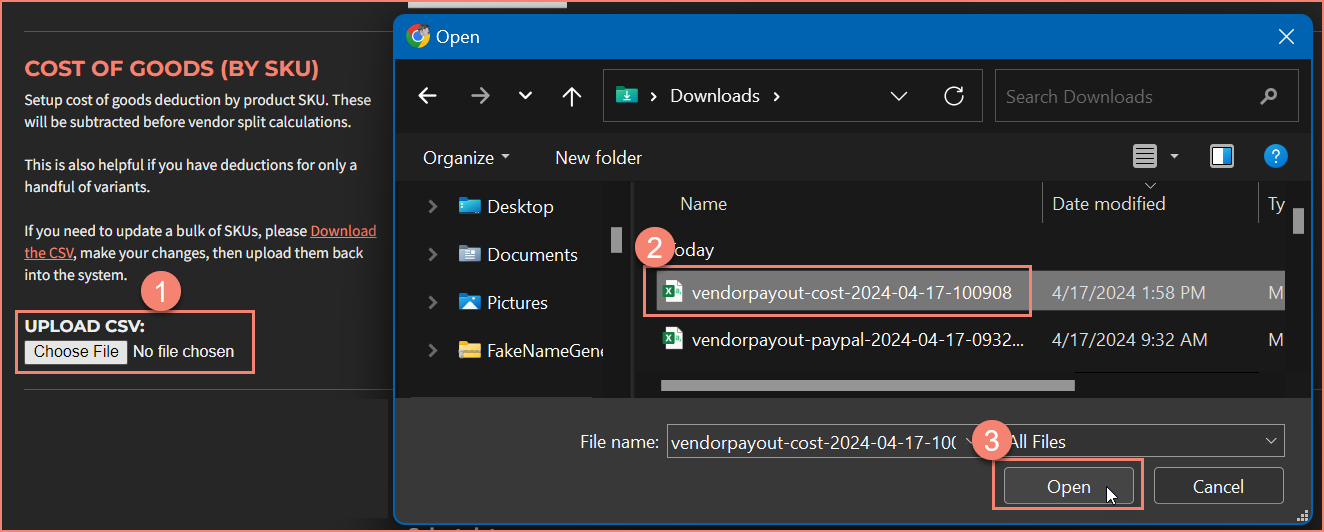Open the Organize menu
Viewport: 1324px width, 532px height.
coord(466,157)
